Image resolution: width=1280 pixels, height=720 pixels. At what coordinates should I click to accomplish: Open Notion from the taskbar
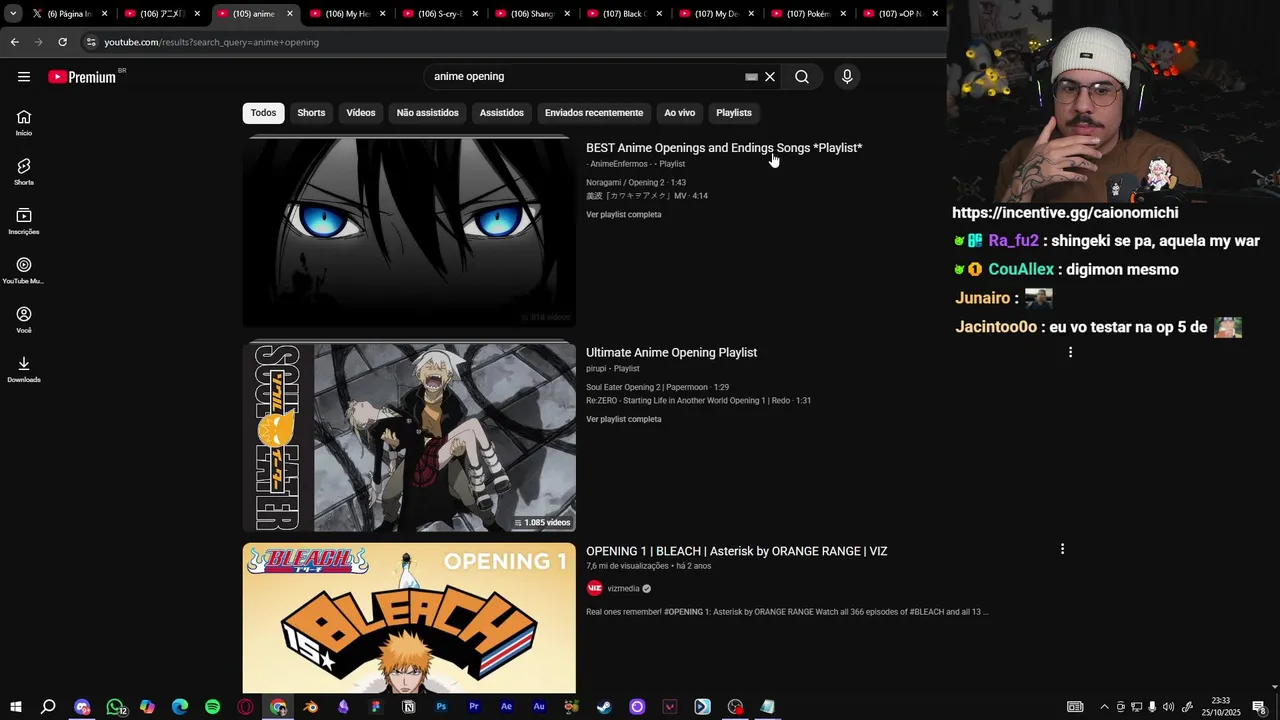pyautogui.click(x=408, y=707)
